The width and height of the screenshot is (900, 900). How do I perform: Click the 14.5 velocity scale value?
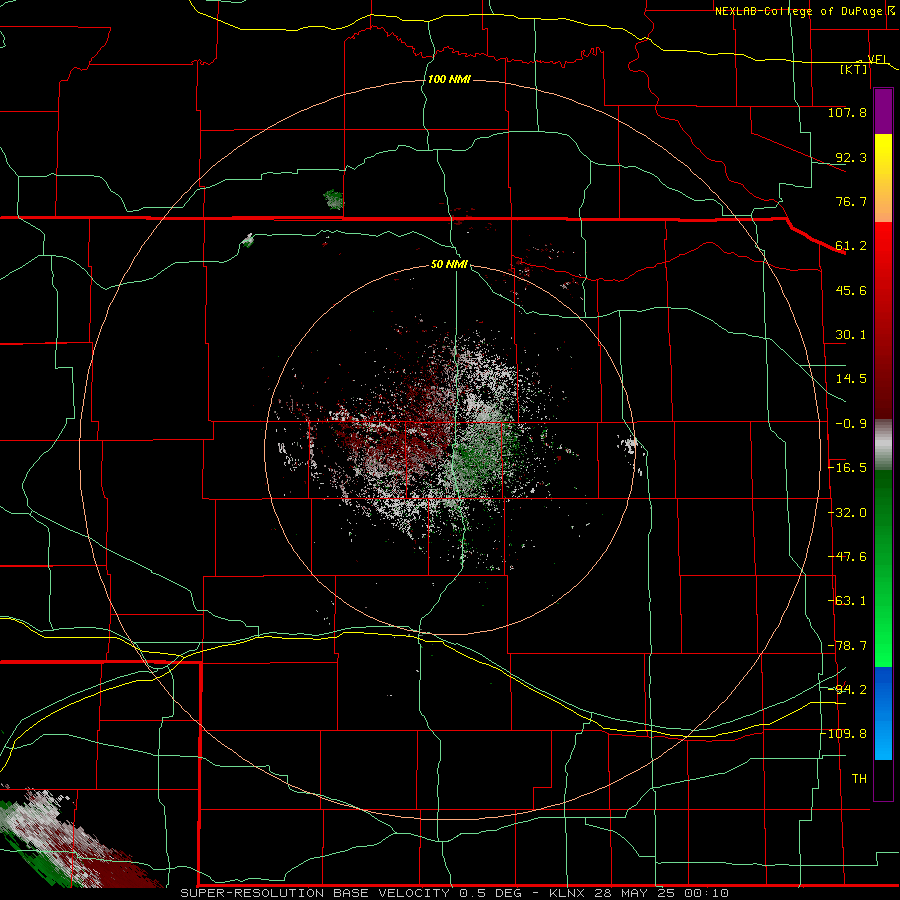click(x=851, y=379)
